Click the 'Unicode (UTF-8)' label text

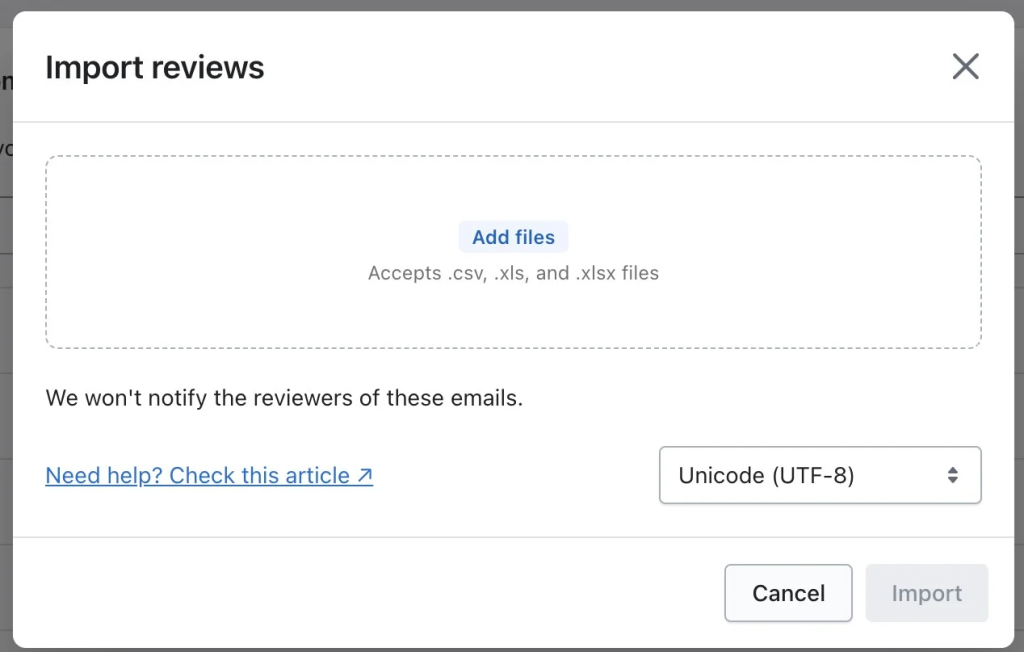766,475
